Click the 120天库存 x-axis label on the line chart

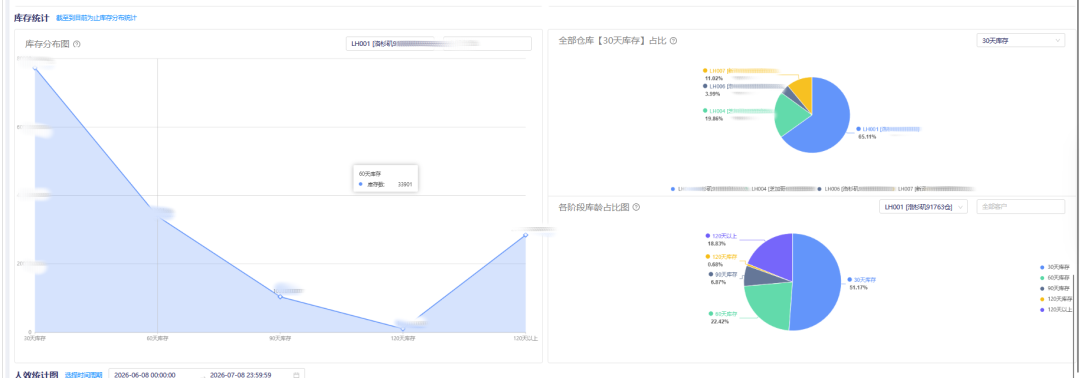403,338
